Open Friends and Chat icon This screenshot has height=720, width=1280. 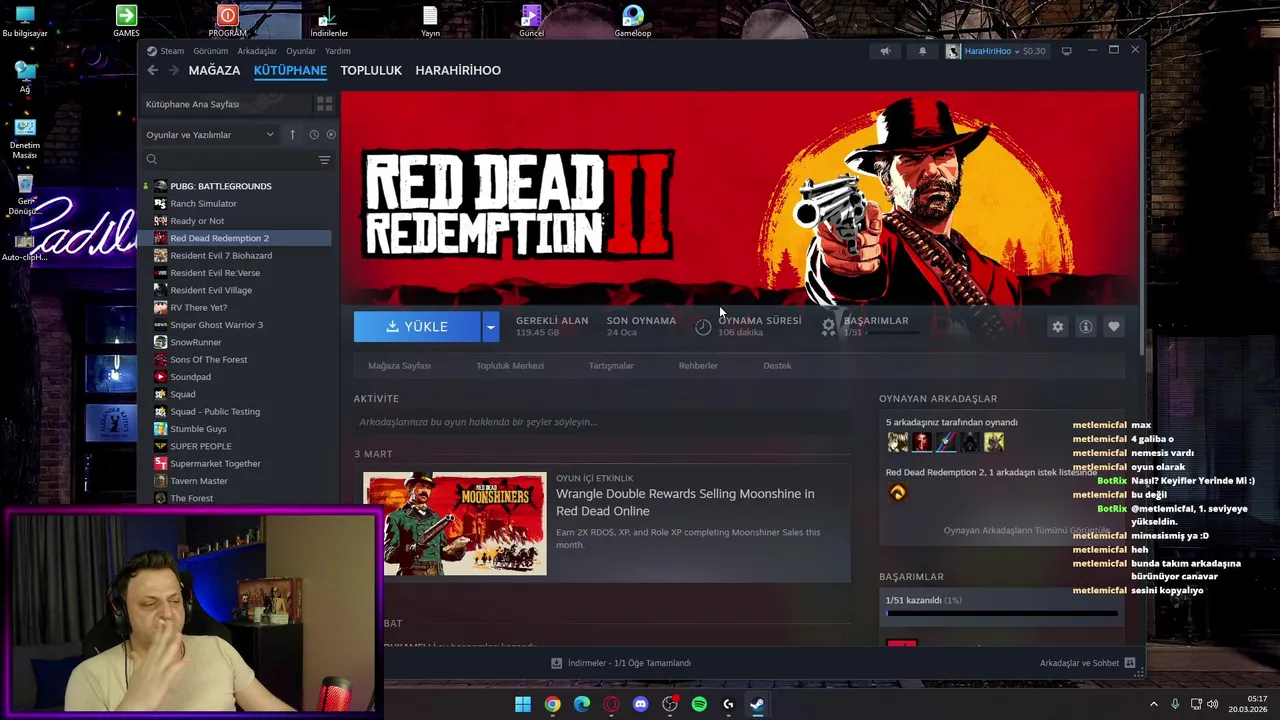(1130, 663)
